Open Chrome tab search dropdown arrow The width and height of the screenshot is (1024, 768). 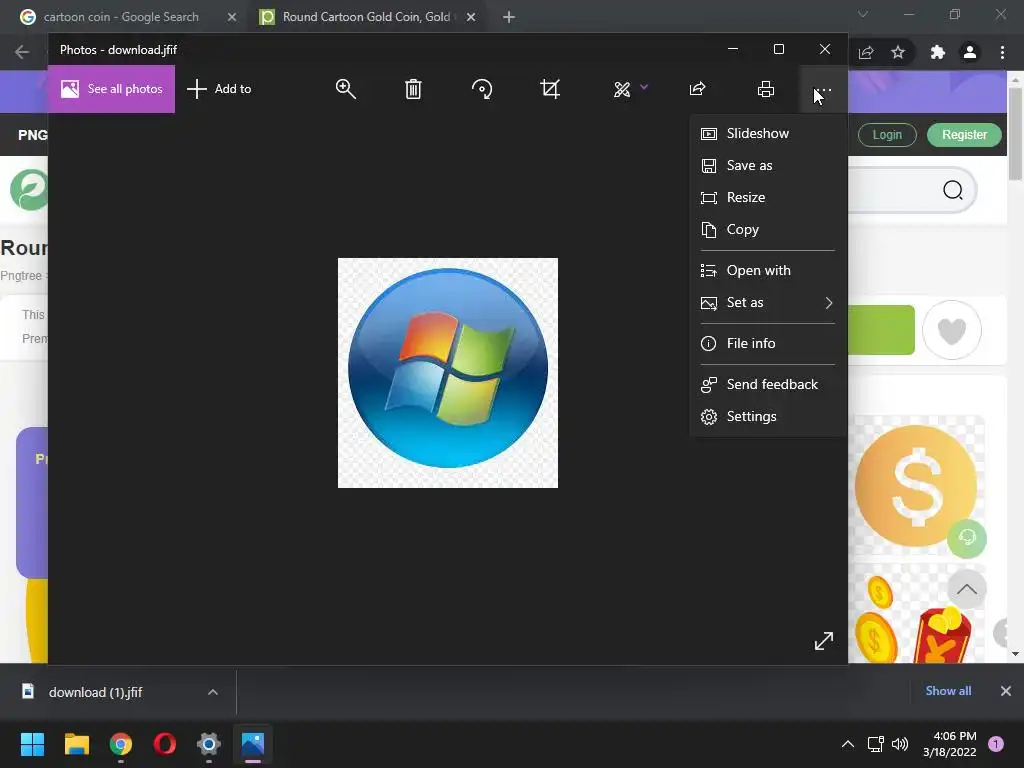point(863,14)
